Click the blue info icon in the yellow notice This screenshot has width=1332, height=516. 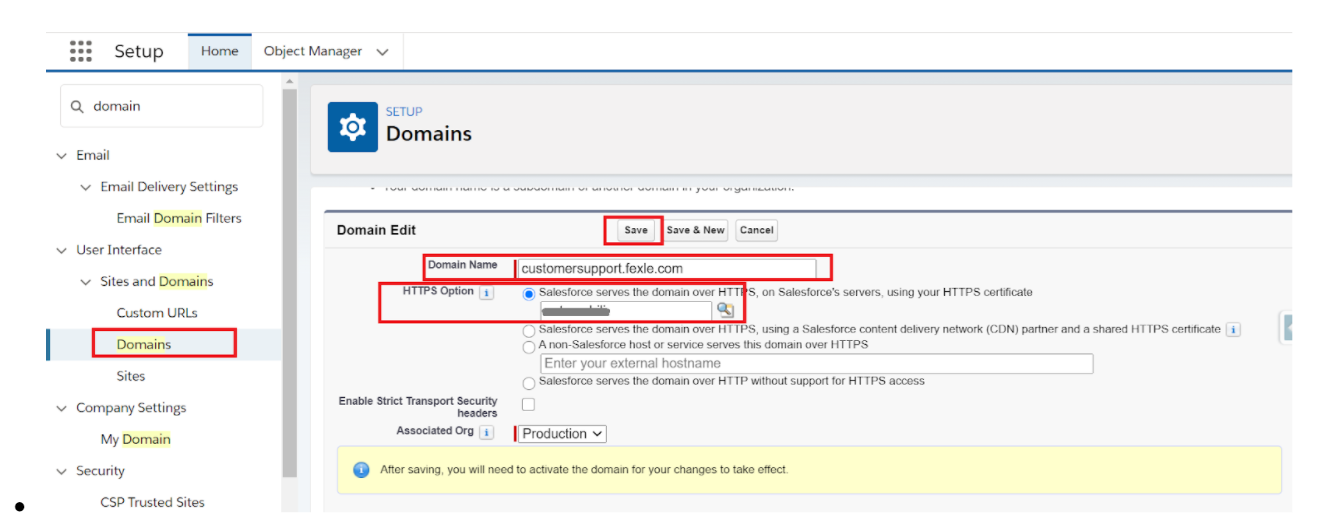(361, 469)
